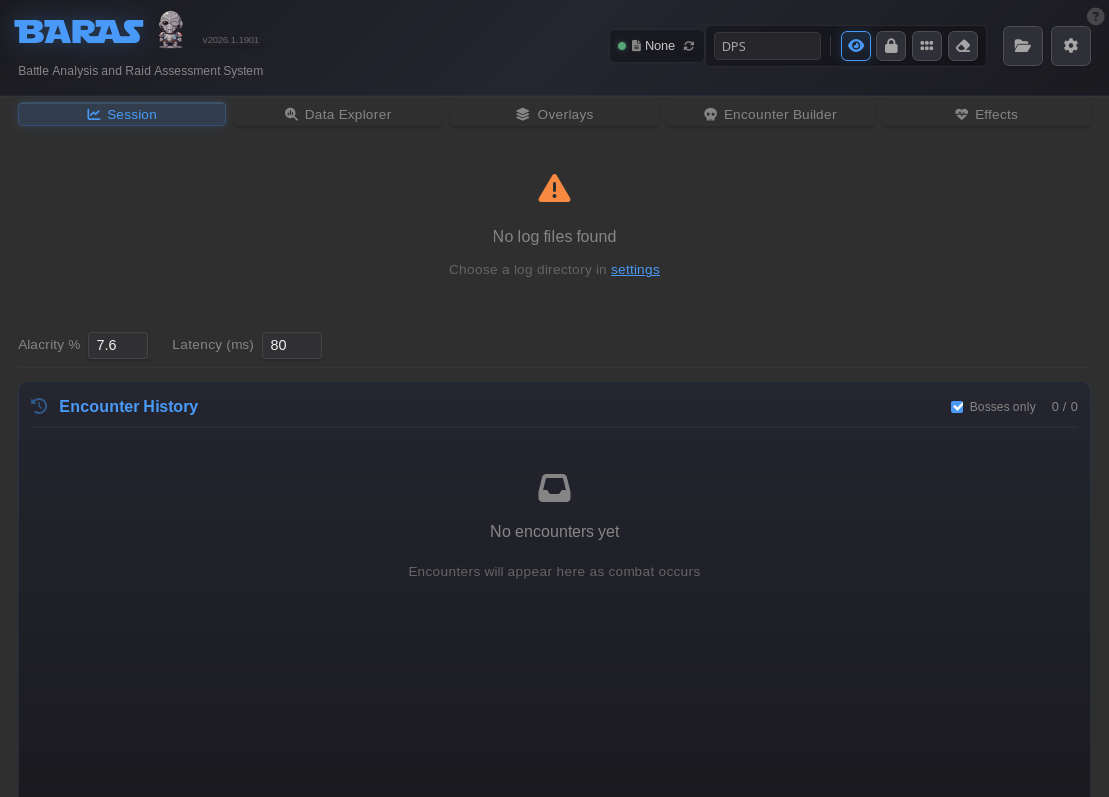Open the DPS profile dropdown
Image resolution: width=1109 pixels, height=797 pixels.
(x=767, y=46)
